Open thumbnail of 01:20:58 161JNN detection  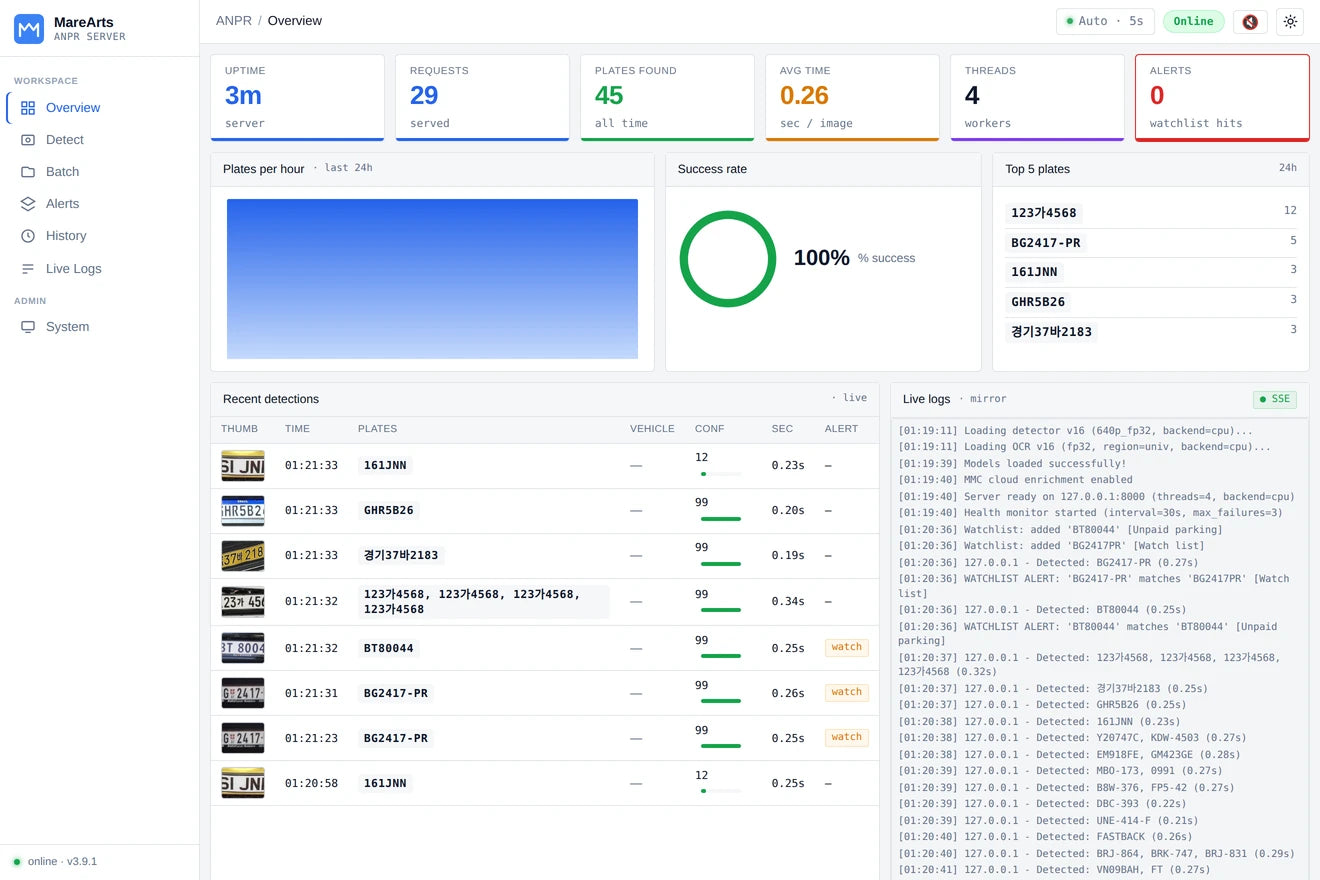click(243, 783)
